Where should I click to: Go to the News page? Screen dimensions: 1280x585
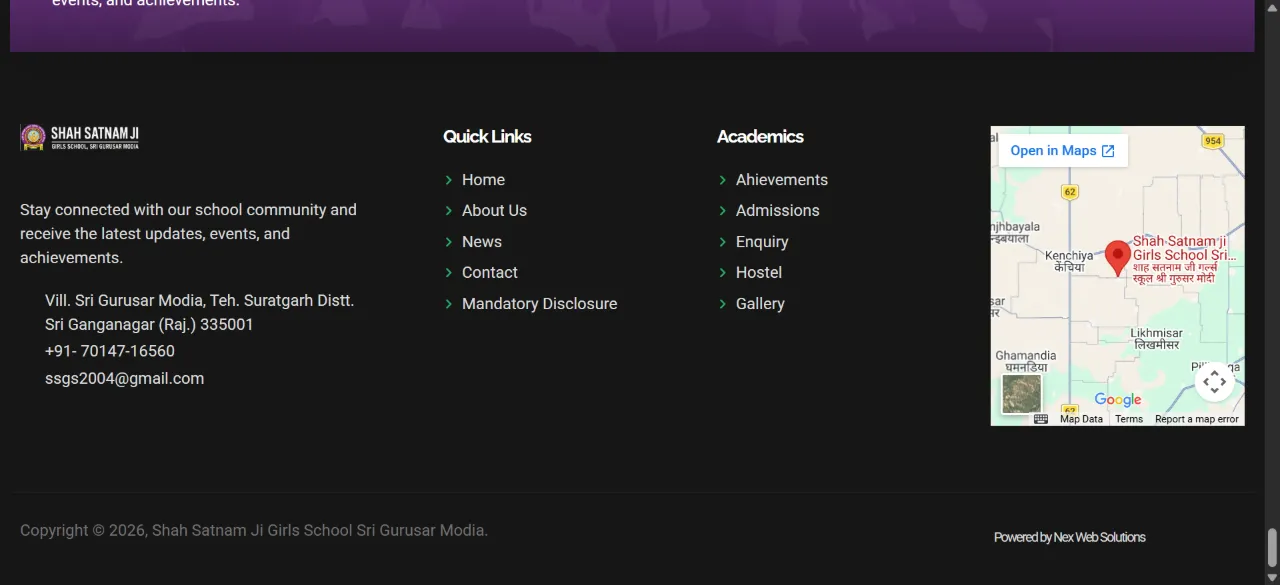[482, 242]
